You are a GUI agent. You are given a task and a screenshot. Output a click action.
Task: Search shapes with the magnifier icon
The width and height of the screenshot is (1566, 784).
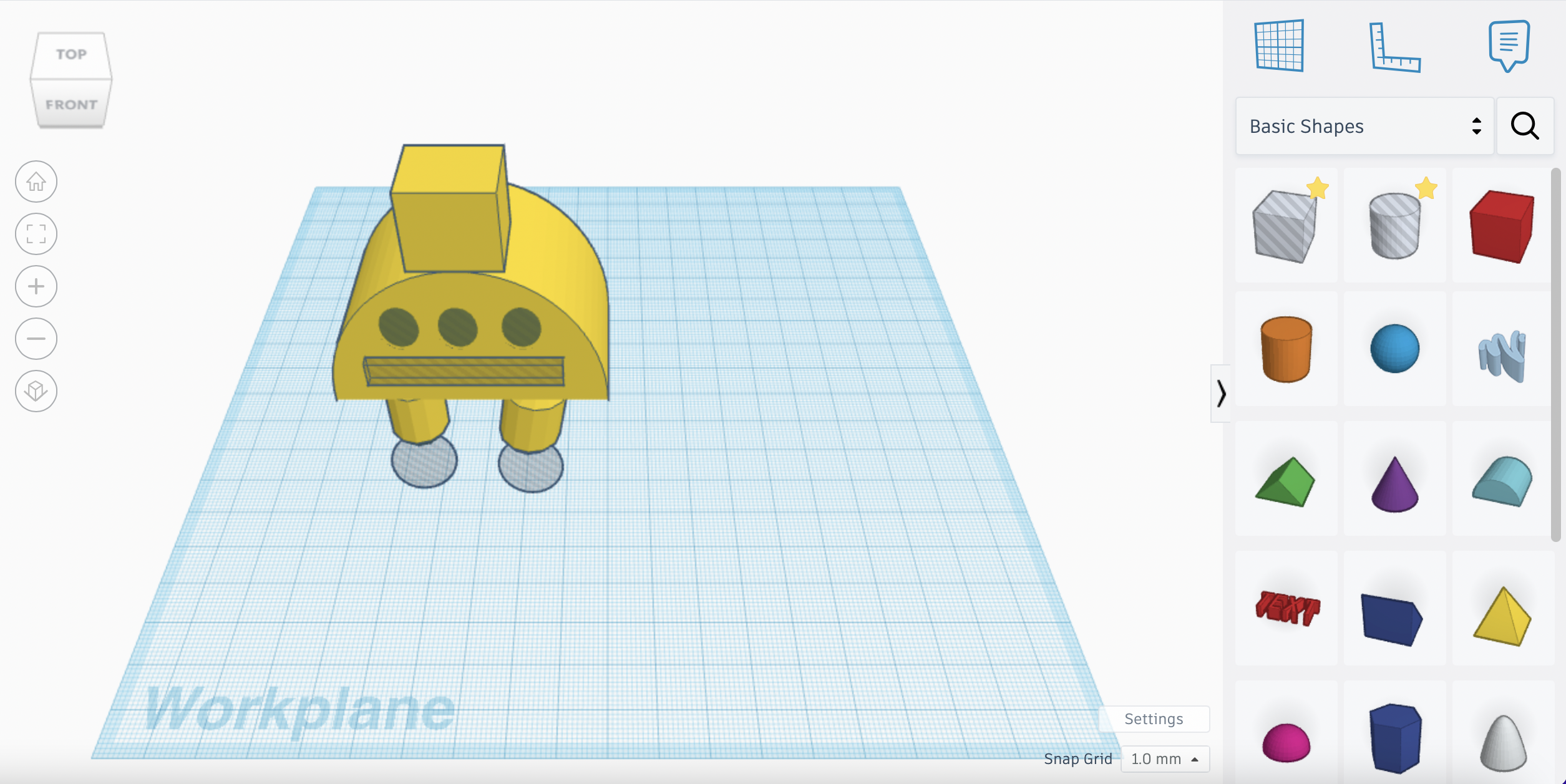coord(1524,126)
